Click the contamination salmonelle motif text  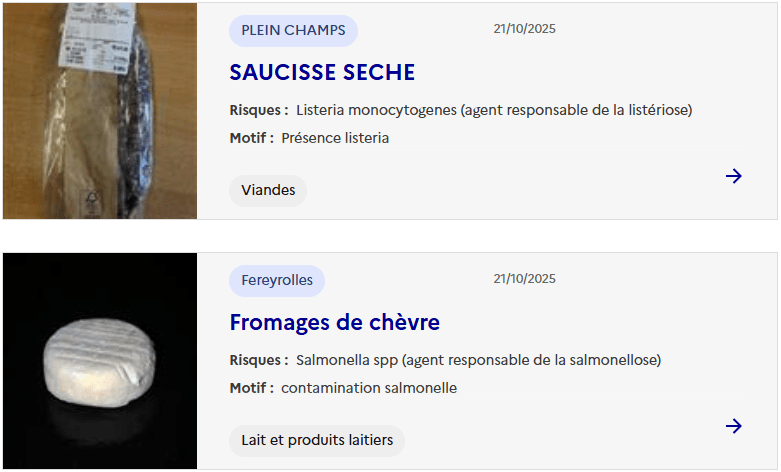point(369,388)
